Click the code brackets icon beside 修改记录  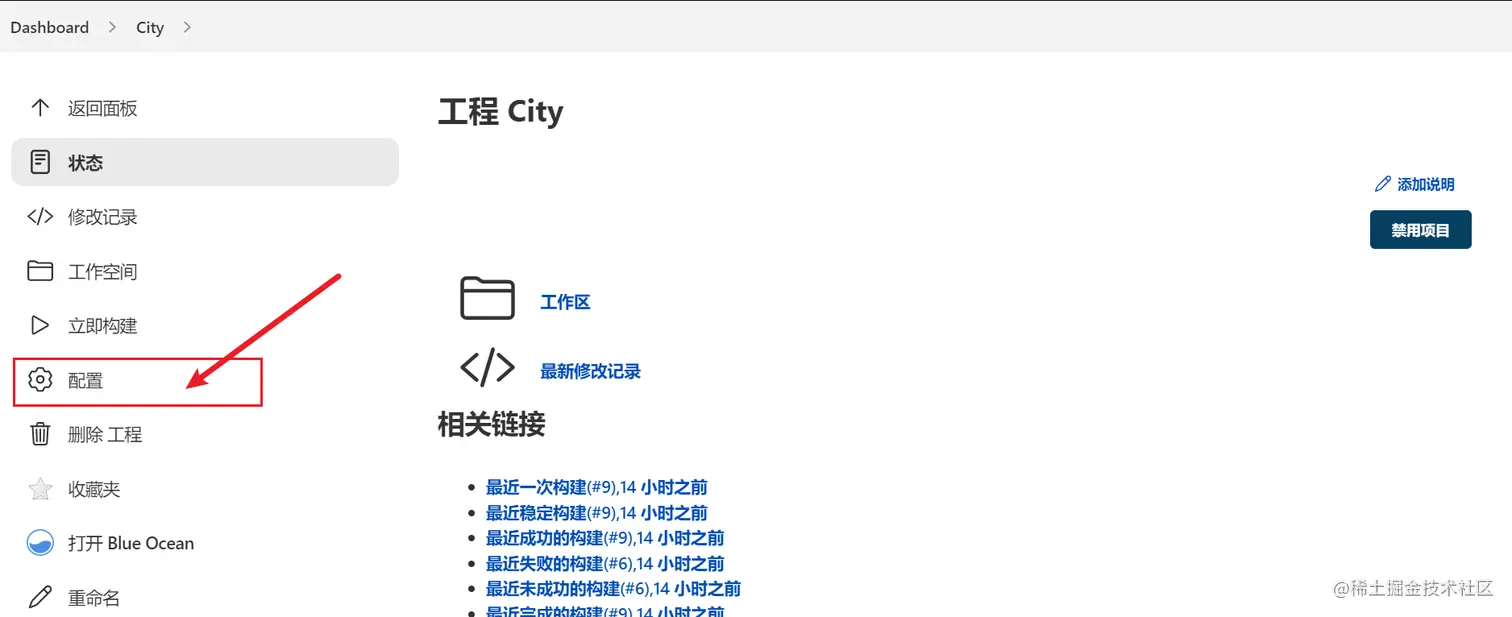pyautogui.click(x=40, y=217)
